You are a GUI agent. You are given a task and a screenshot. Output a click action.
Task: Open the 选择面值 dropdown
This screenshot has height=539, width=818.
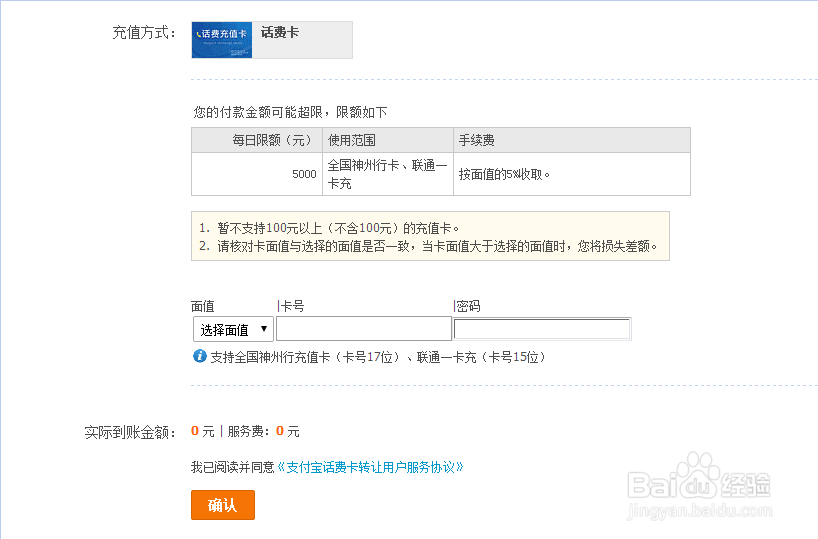tap(233, 329)
